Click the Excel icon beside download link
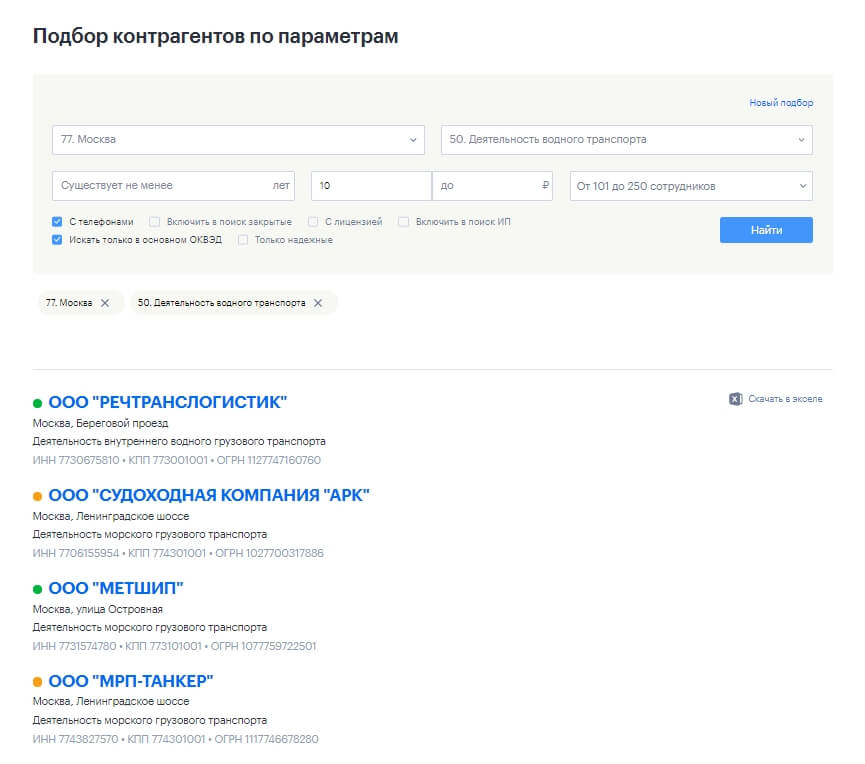This screenshot has width=865, height=764. 735,399
